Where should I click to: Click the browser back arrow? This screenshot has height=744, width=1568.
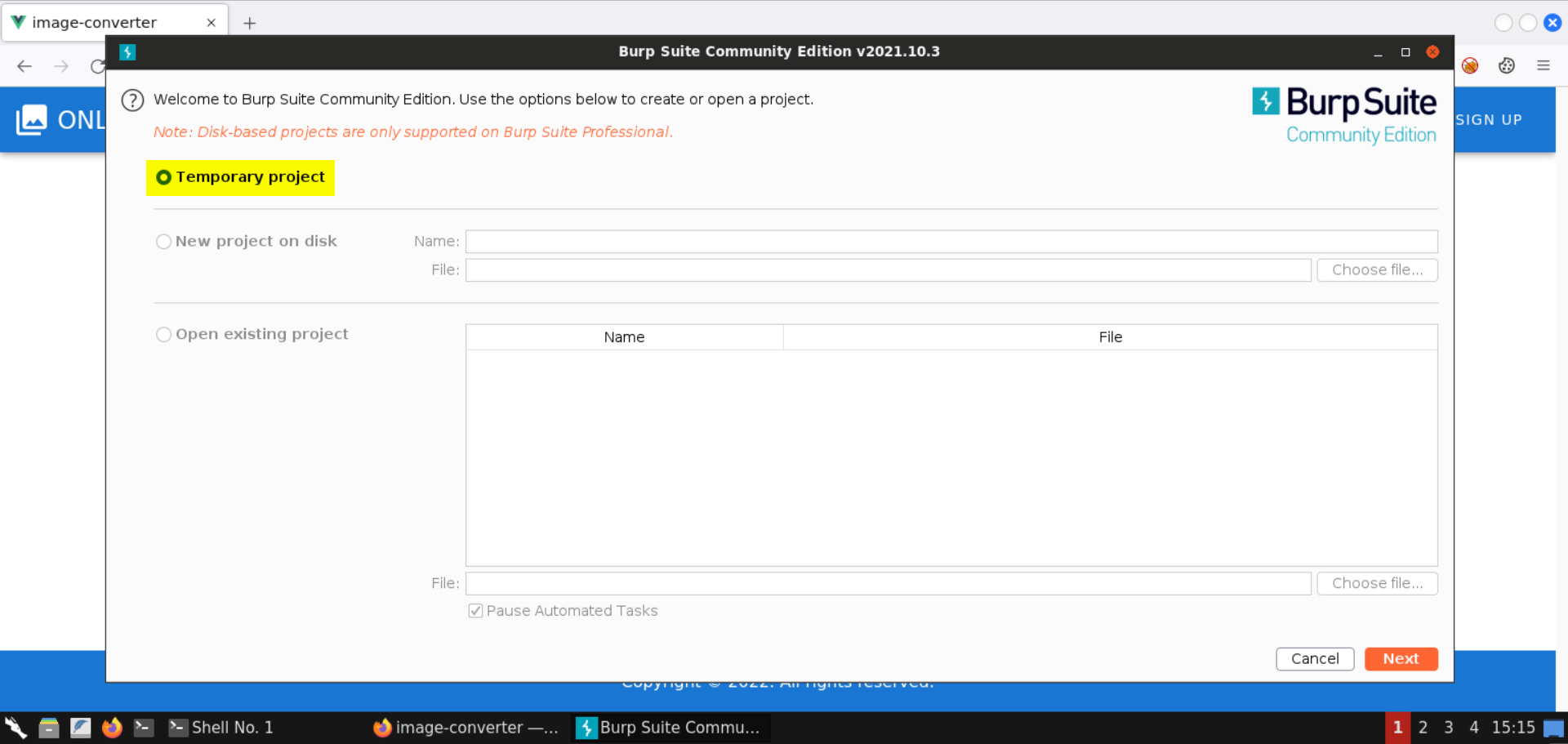pyautogui.click(x=24, y=66)
